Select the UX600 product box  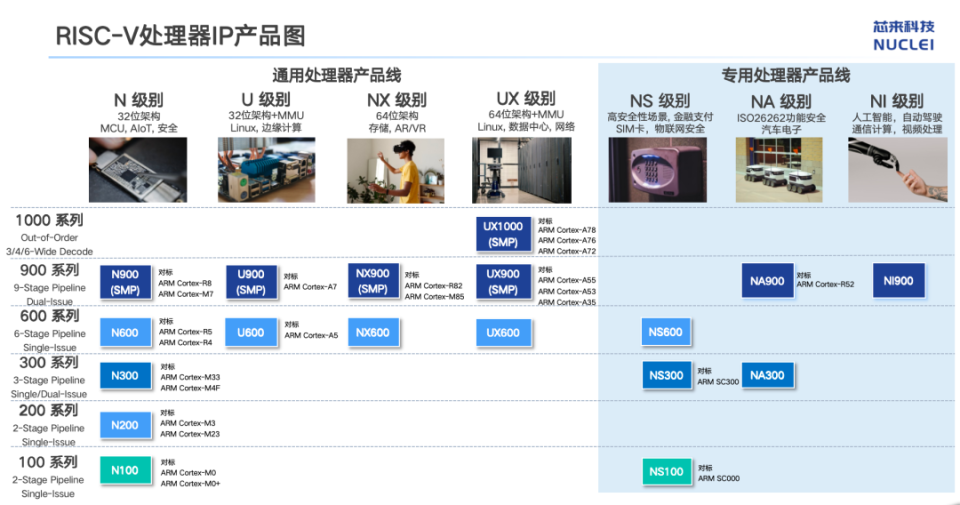(503, 333)
